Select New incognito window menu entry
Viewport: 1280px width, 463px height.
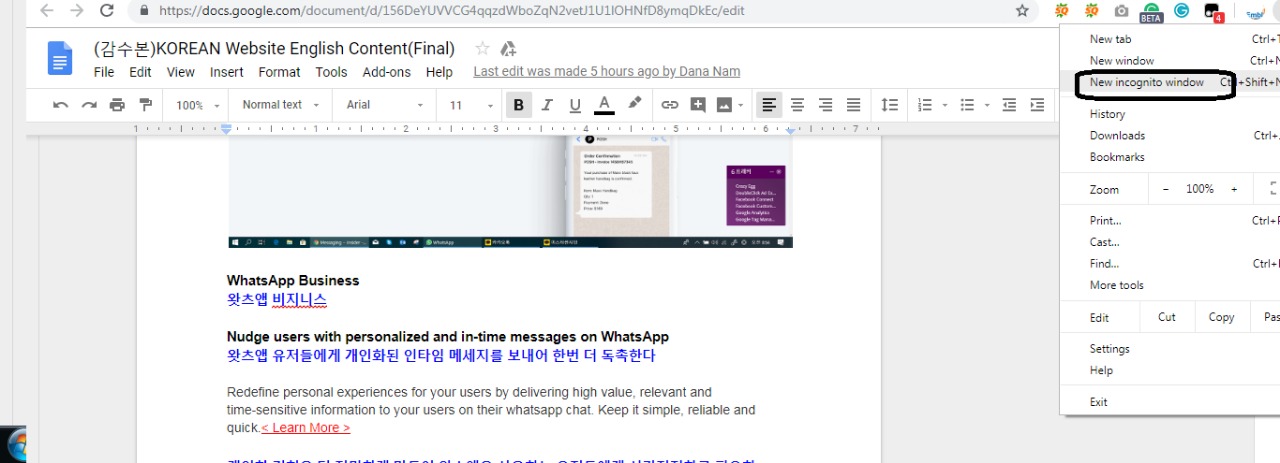(x=1146, y=83)
